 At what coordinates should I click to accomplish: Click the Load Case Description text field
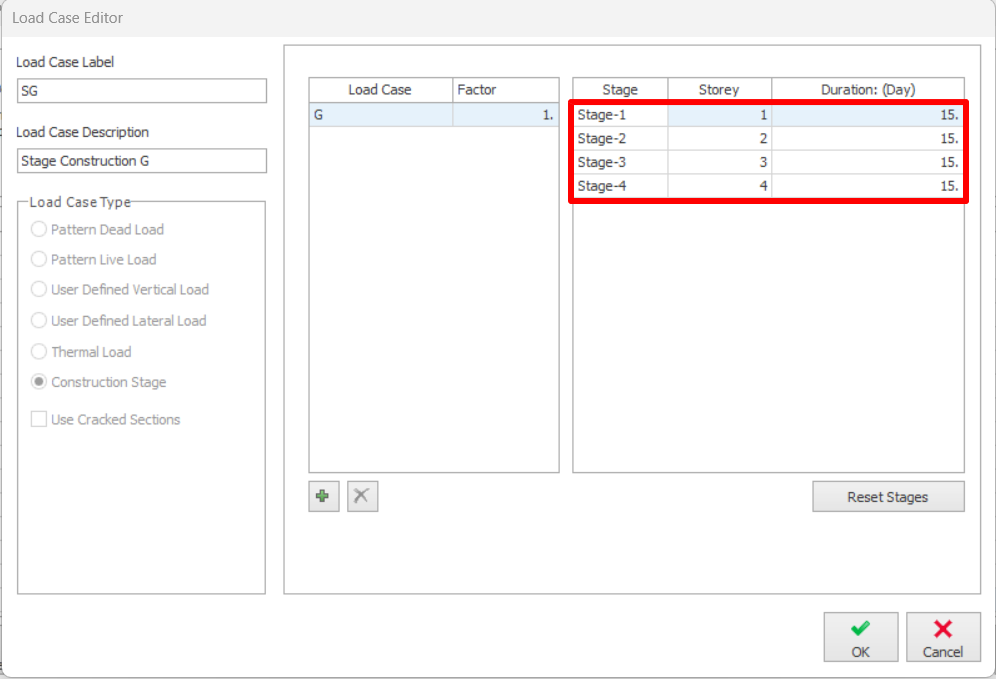click(141, 161)
